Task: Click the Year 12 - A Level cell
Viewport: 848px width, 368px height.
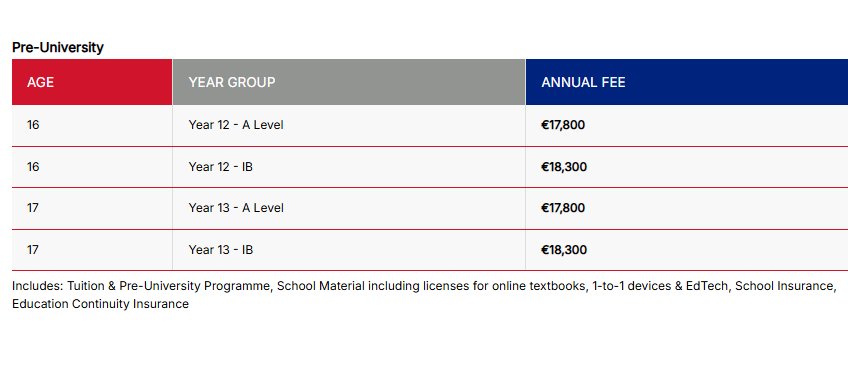Action: click(349, 126)
